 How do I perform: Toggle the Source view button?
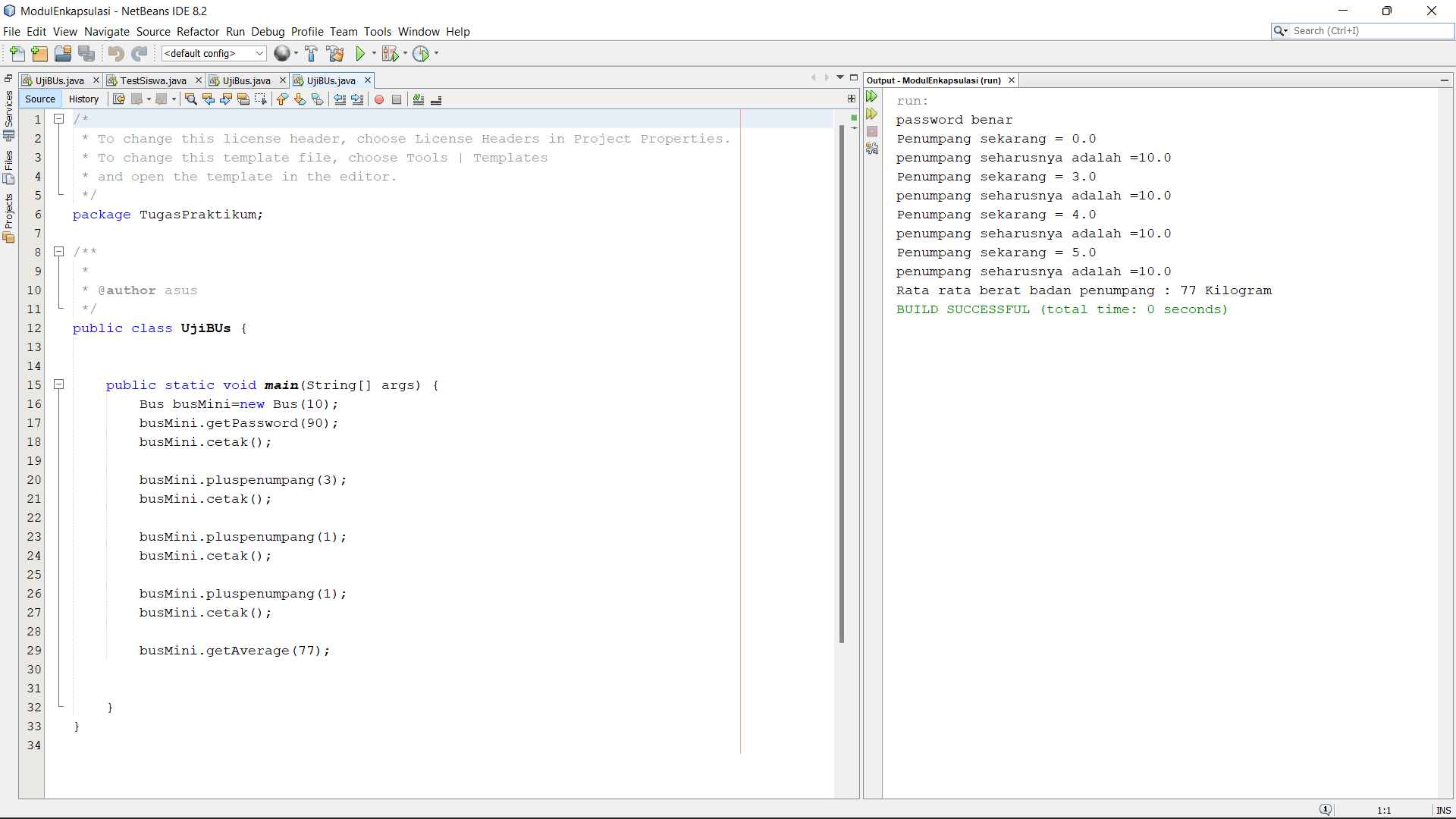pos(40,99)
